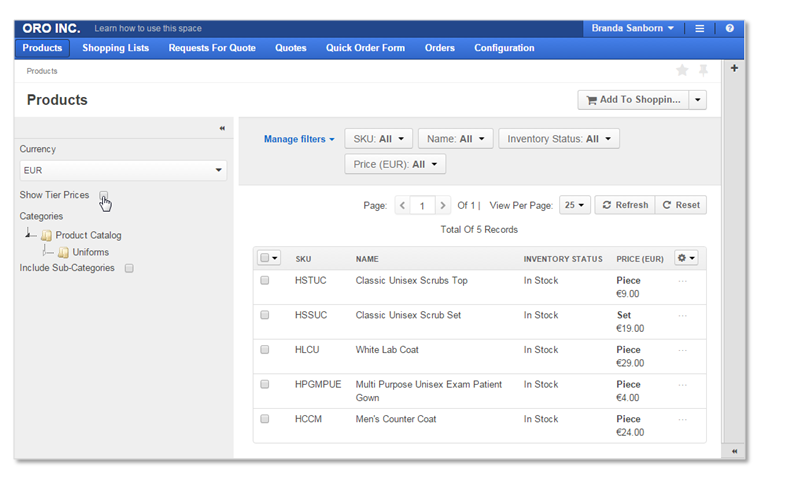Click the Uniforms folder icon
788x495 pixels.
point(63,252)
